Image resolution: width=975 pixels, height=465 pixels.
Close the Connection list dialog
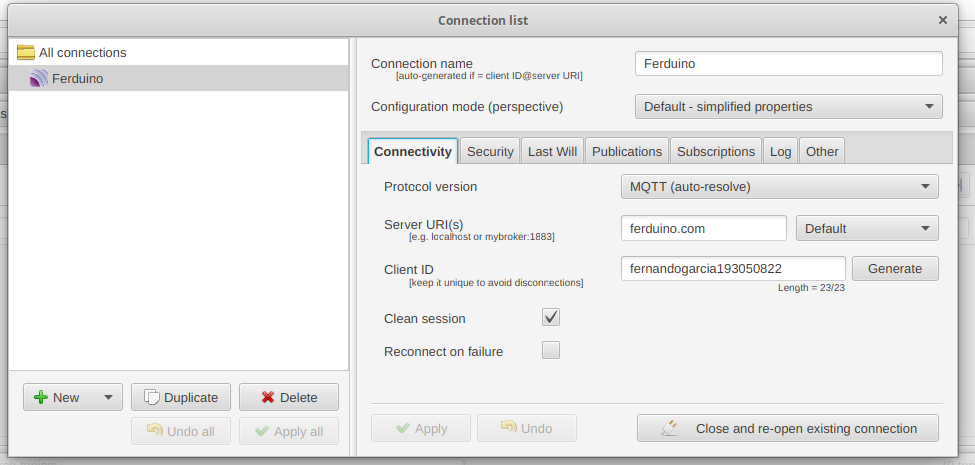click(x=942, y=20)
